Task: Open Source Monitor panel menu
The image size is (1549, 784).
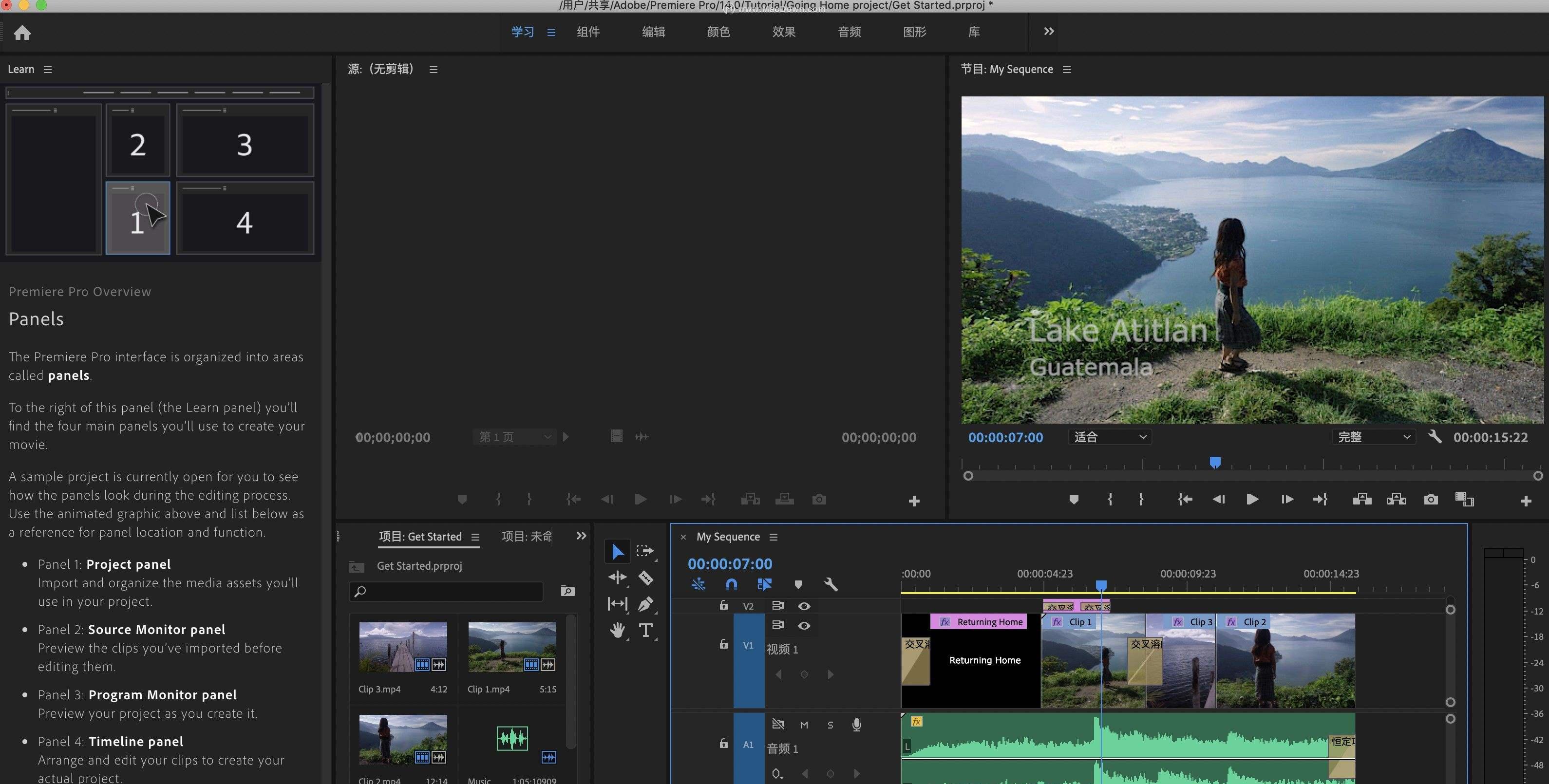Action: click(x=433, y=70)
